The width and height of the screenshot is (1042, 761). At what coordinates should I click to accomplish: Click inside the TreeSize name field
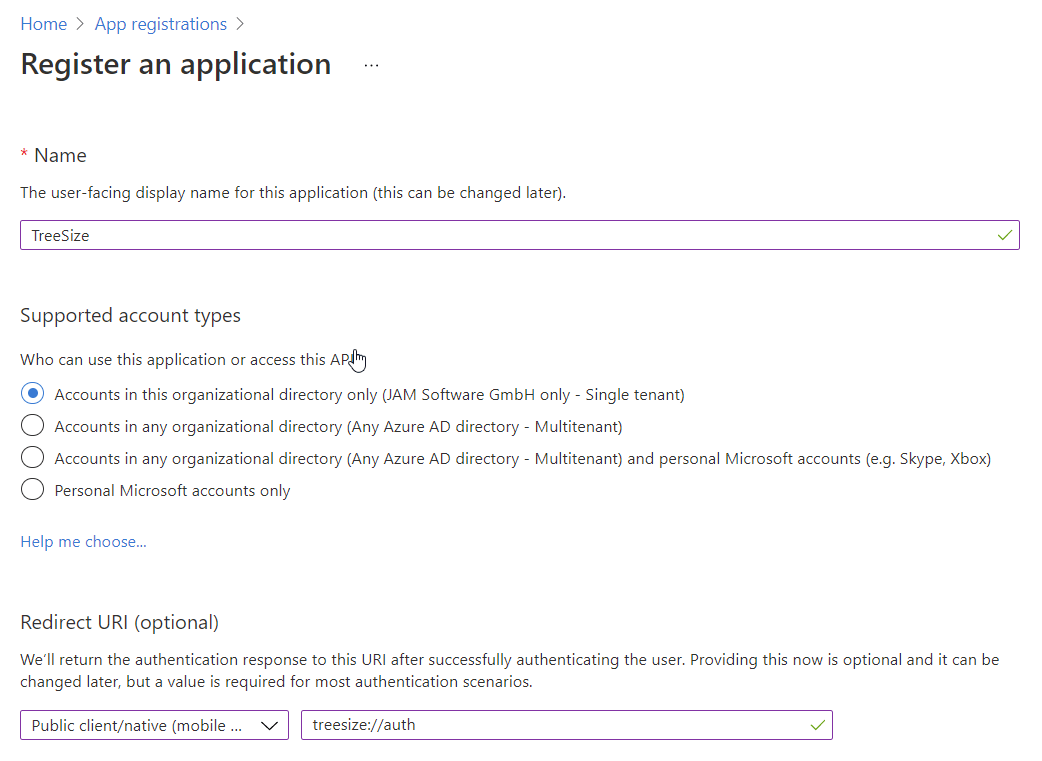[x=400, y=235]
